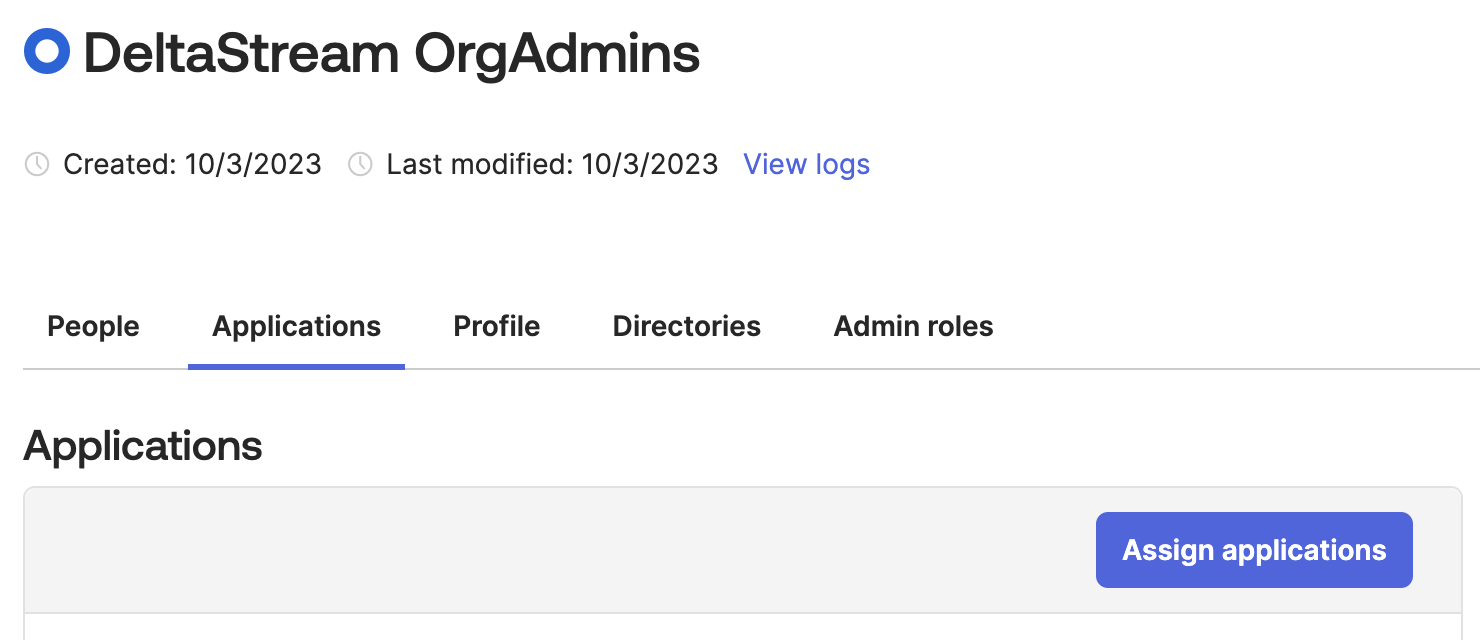
Task: Click the word DeltaStream in the title
Action: pos(241,54)
